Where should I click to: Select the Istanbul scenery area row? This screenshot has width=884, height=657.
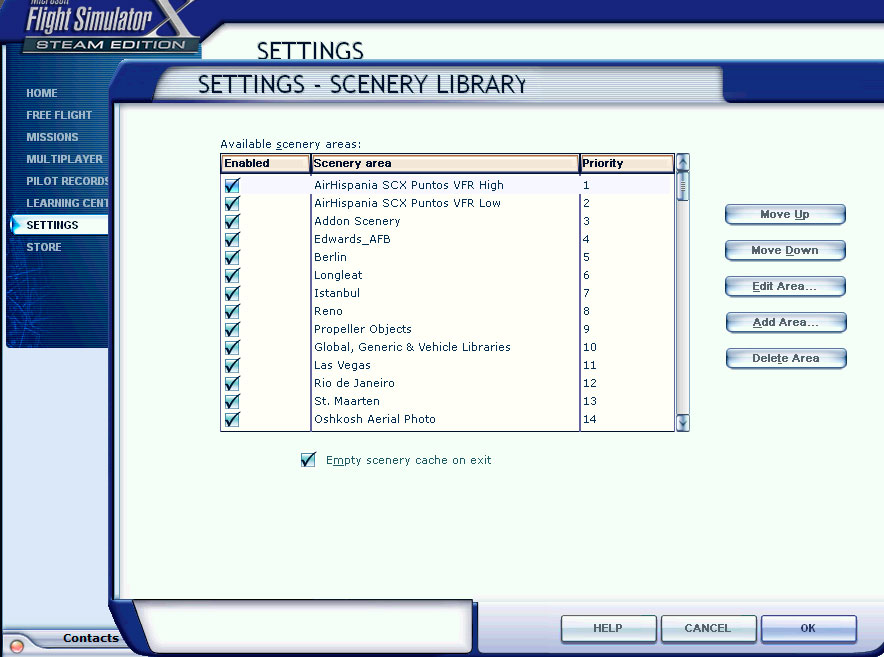[335, 293]
